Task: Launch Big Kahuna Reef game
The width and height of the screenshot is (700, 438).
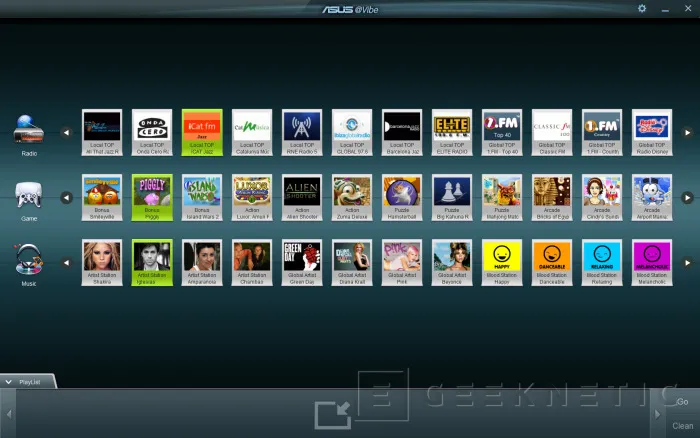Action: [452, 198]
